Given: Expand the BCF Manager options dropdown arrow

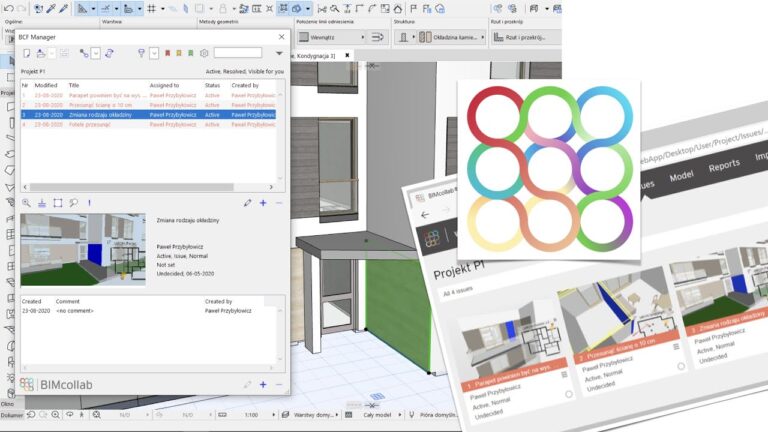Looking at the screenshot, I should click(x=279, y=53).
